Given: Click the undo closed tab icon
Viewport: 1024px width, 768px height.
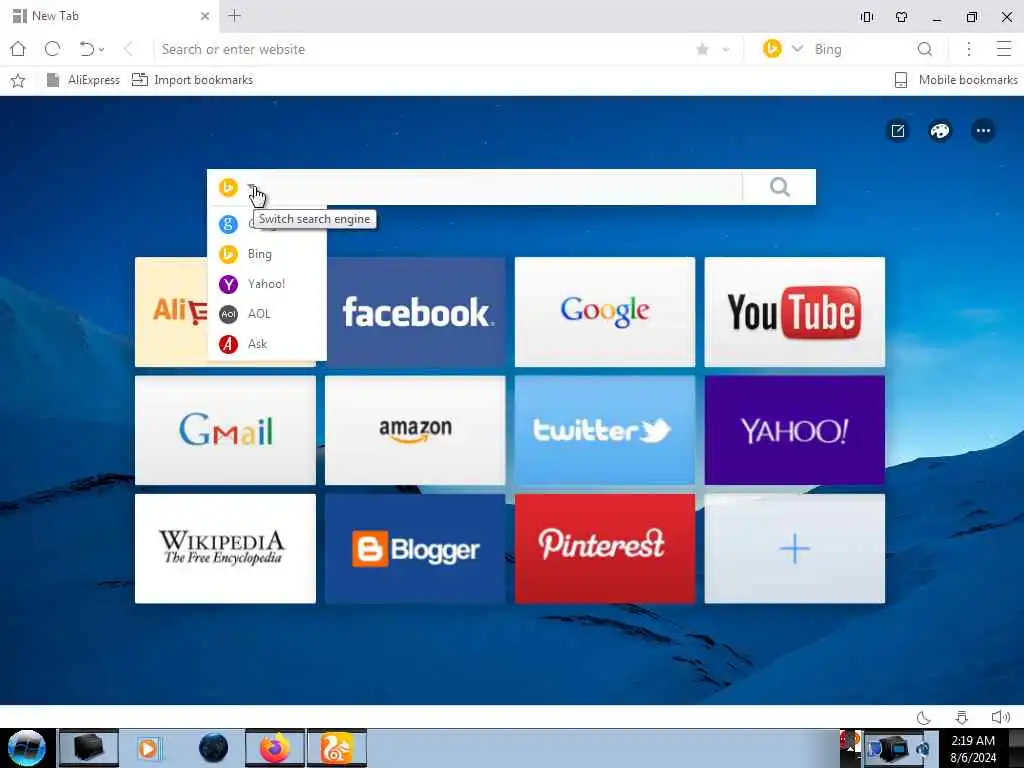Looking at the screenshot, I should click(86, 49).
